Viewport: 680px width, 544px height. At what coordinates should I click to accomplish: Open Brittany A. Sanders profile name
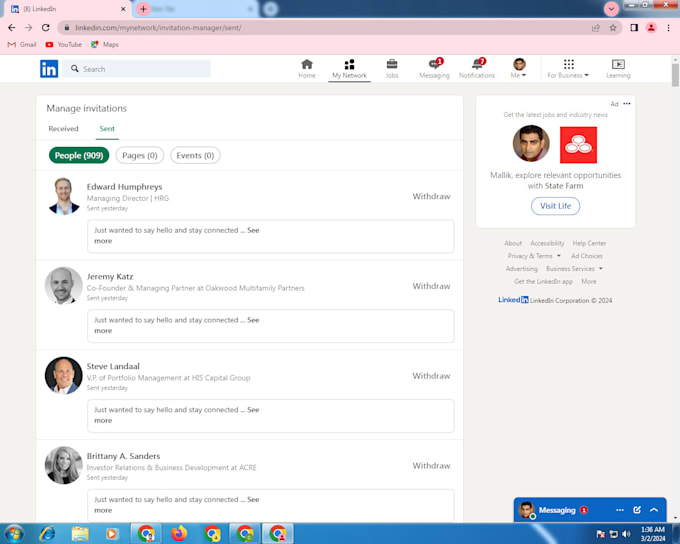point(123,456)
